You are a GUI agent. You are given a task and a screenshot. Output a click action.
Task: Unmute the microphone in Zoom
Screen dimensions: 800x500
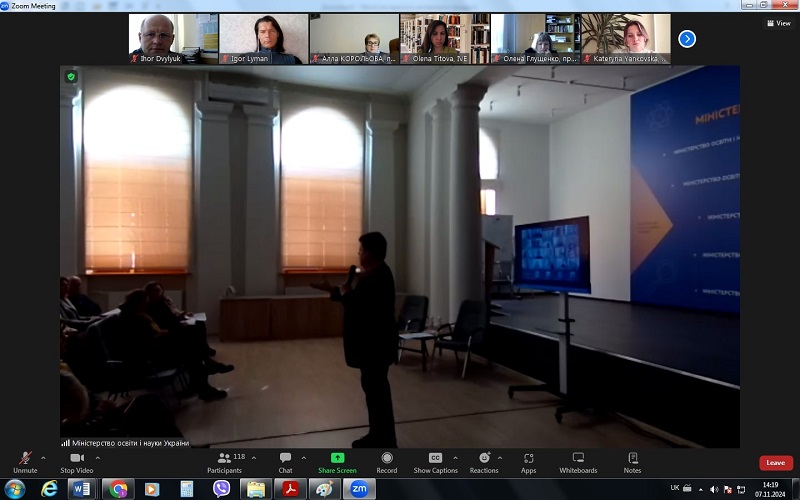[25, 462]
